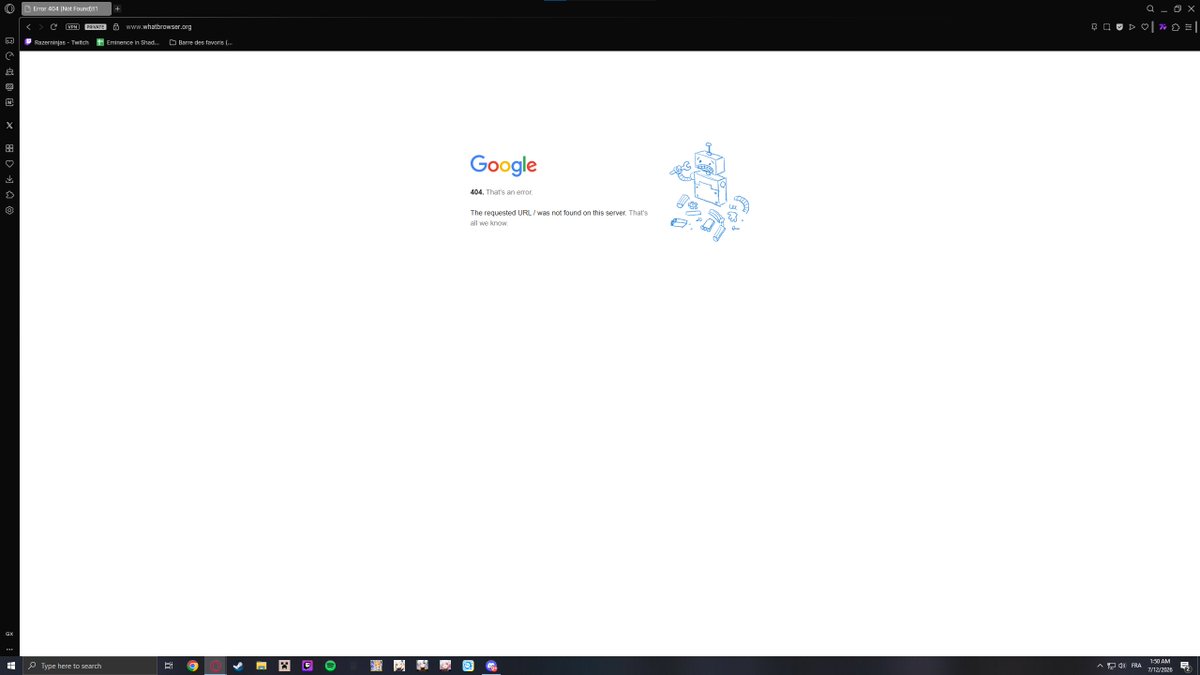The width and height of the screenshot is (1200, 675).
Task: Open Easy Setup menu icon
Action: 1189,27
